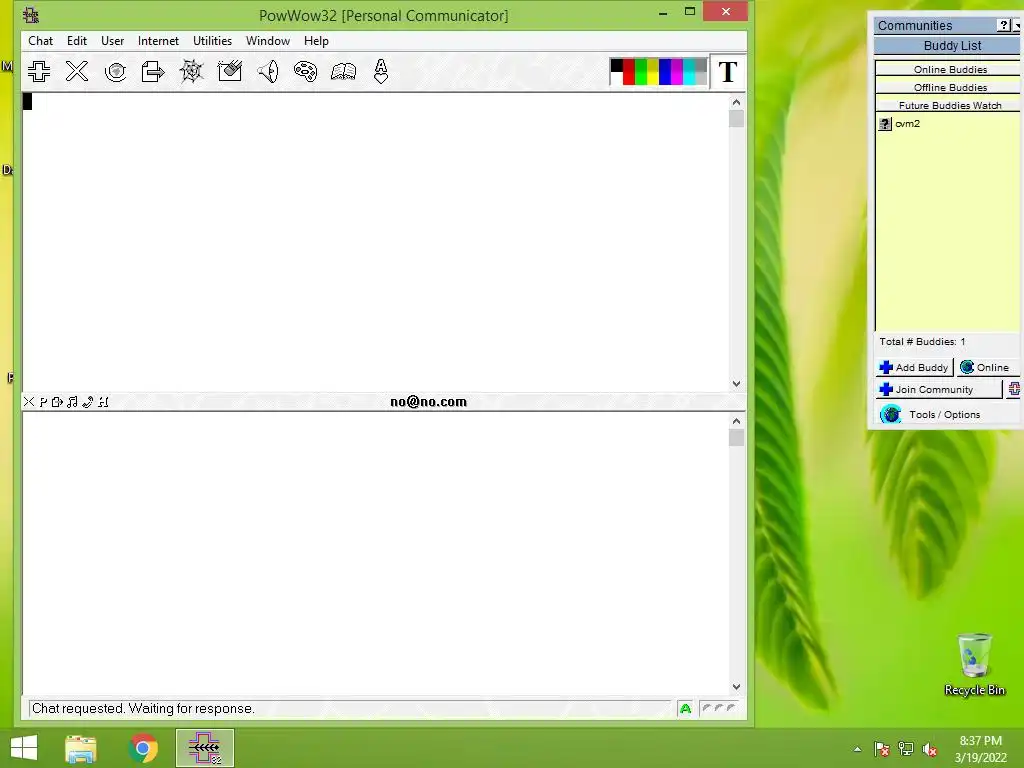Viewport: 1024px width, 768px height.
Task: Open the whiteboard eraser toolbar icon
Action: click(229, 71)
